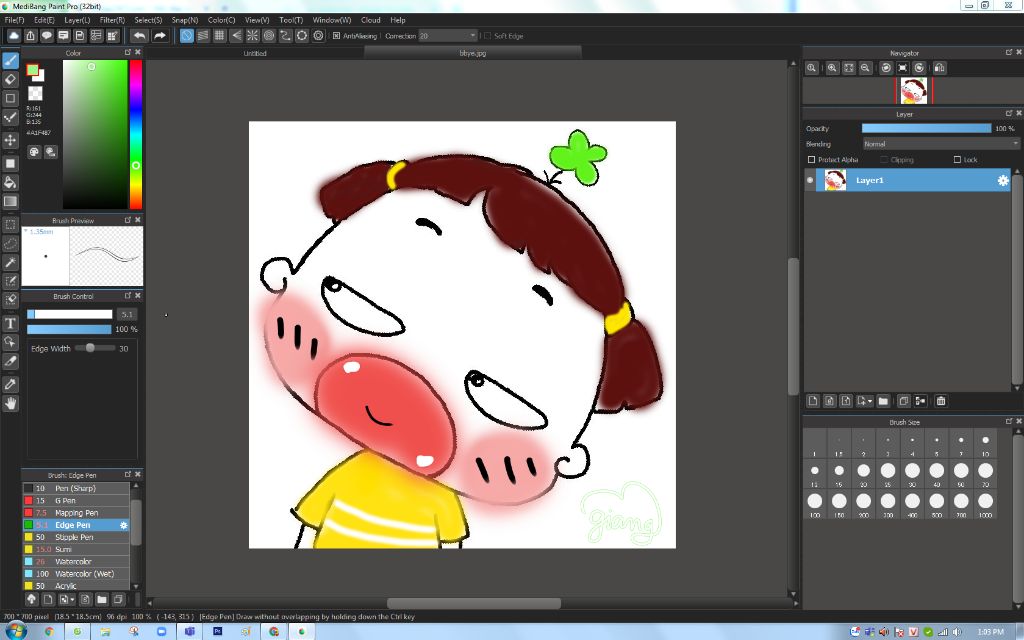
Task: Select the Magic Wand tool
Action: (x=10, y=263)
